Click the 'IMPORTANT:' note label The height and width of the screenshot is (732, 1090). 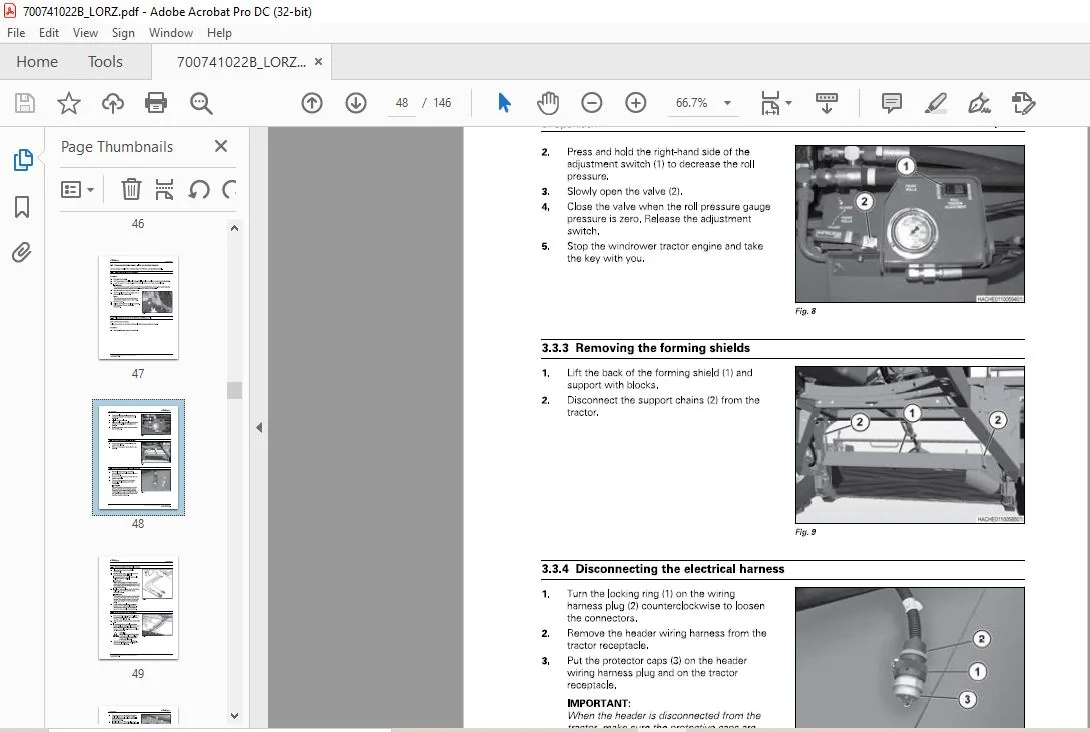[599, 703]
